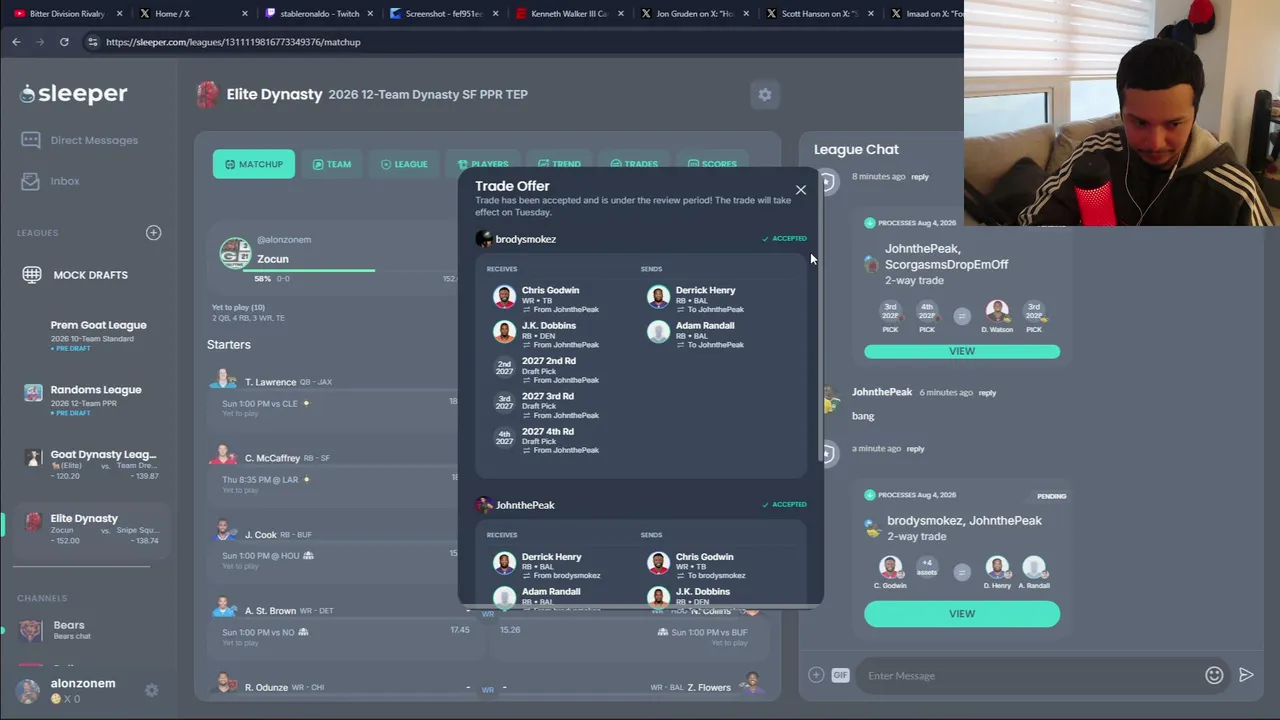Image resolution: width=1280 pixels, height=720 pixels.
Task: Click the 2027 4th Rd draft pick
Action: click(x=548, y=440)
